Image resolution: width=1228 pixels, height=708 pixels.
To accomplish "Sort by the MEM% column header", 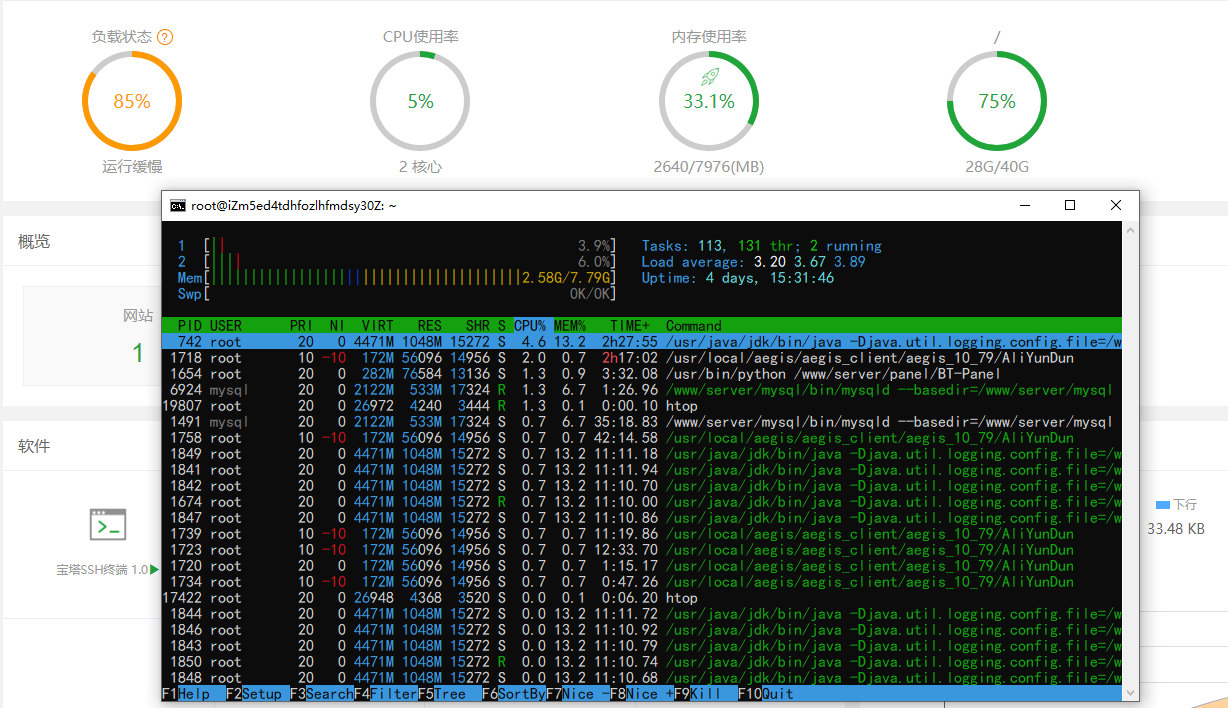I will tap(568, 326).
